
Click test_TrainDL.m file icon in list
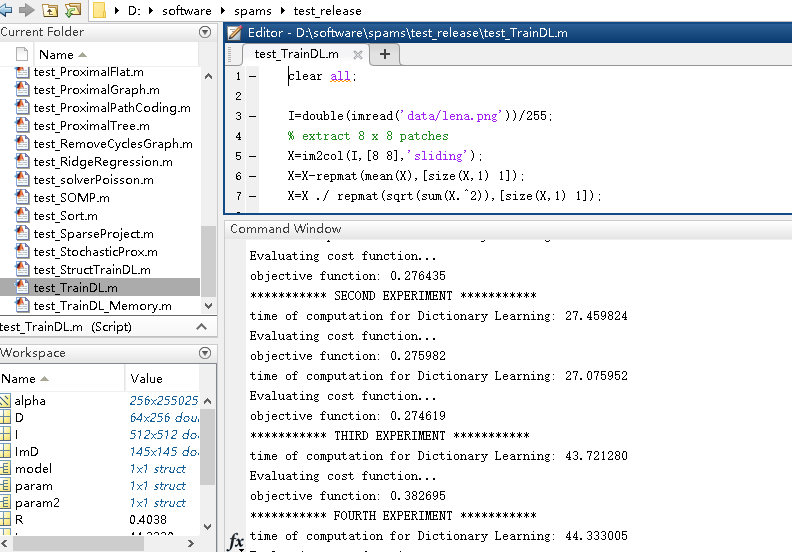tap(22, 287)
